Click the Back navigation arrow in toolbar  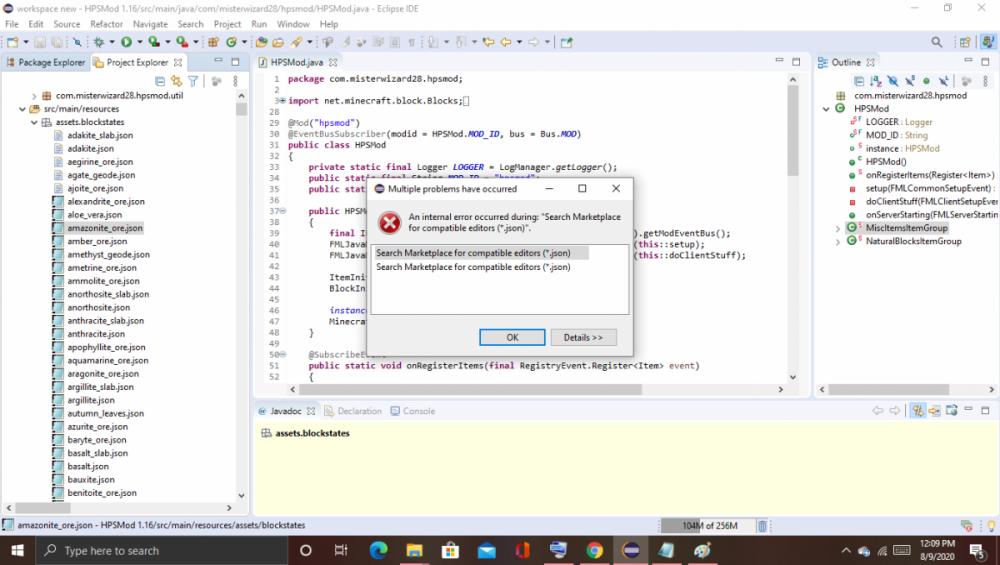point(506,42)
